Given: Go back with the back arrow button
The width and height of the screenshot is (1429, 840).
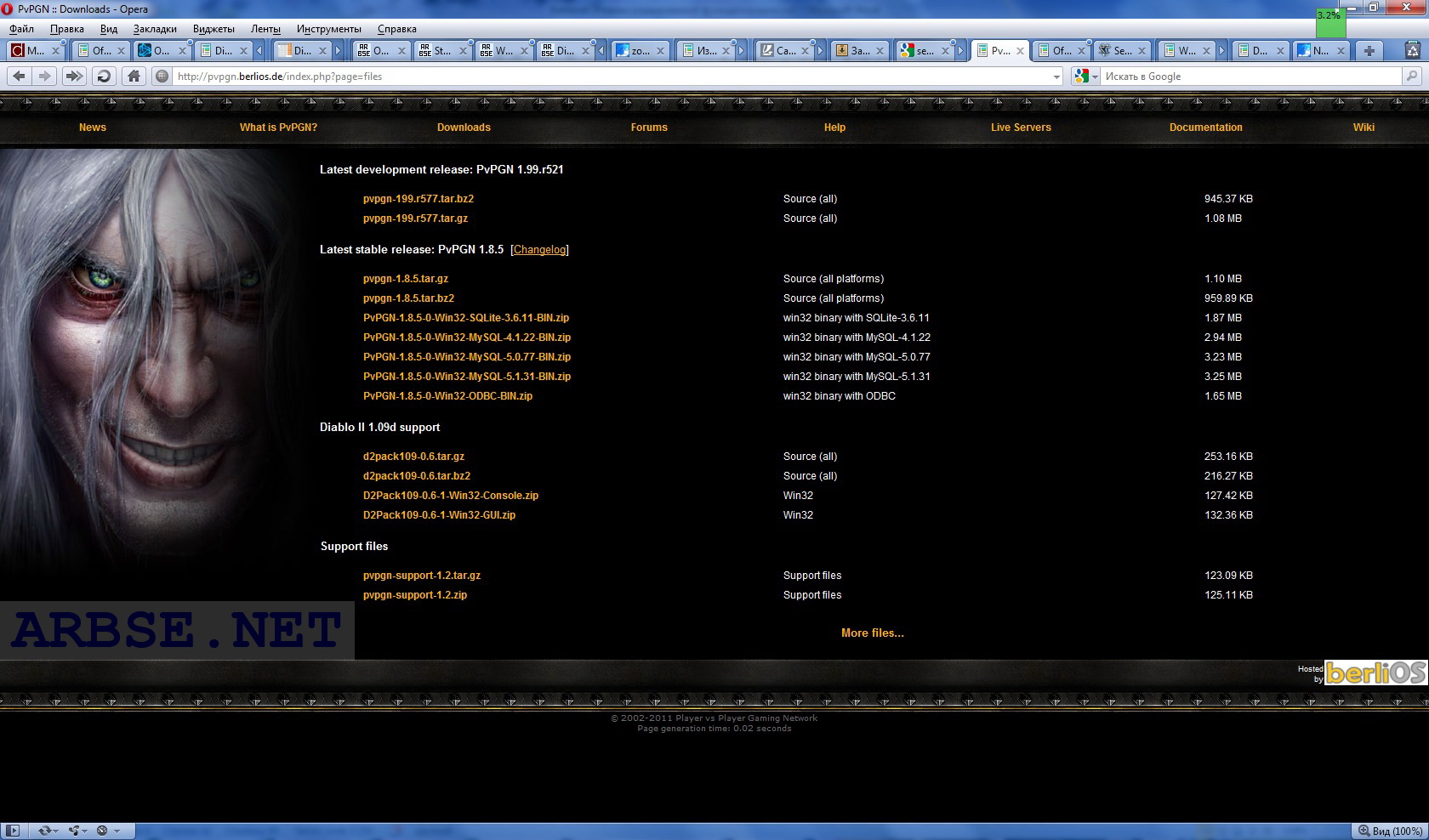Looking at the screenshot, I should point(19,76).
